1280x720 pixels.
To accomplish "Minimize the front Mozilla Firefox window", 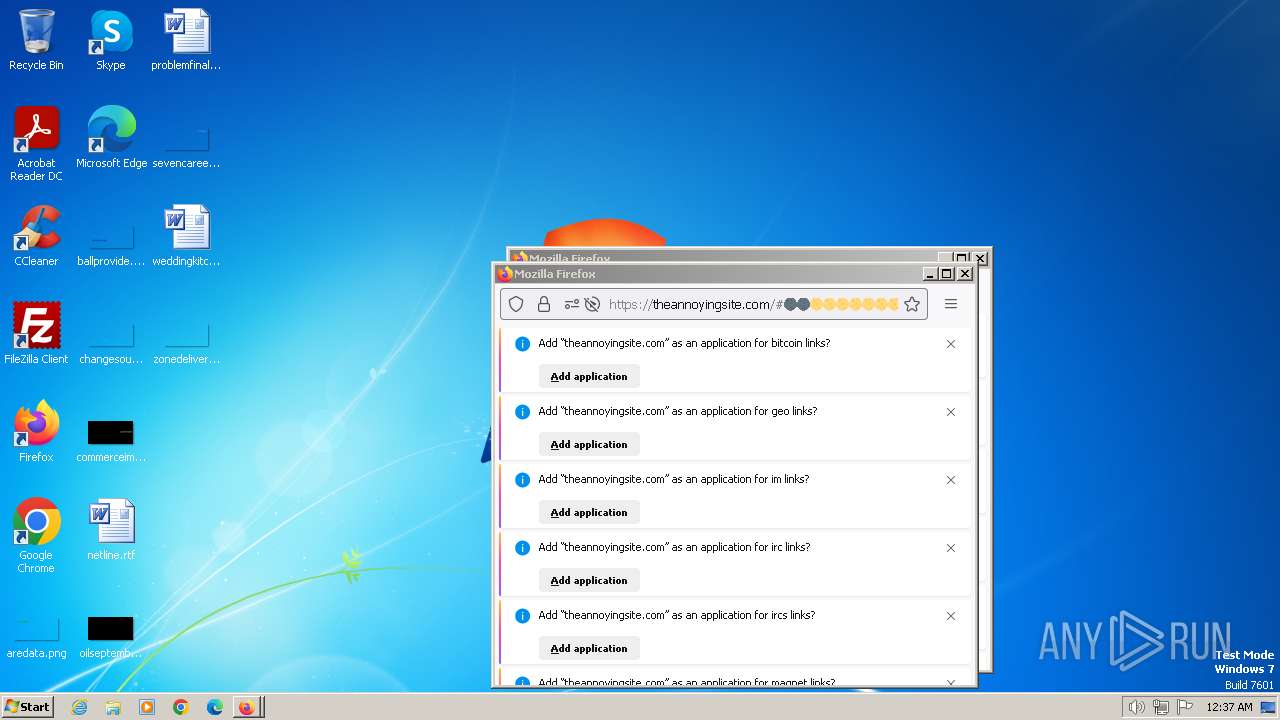I will (930, 273).
